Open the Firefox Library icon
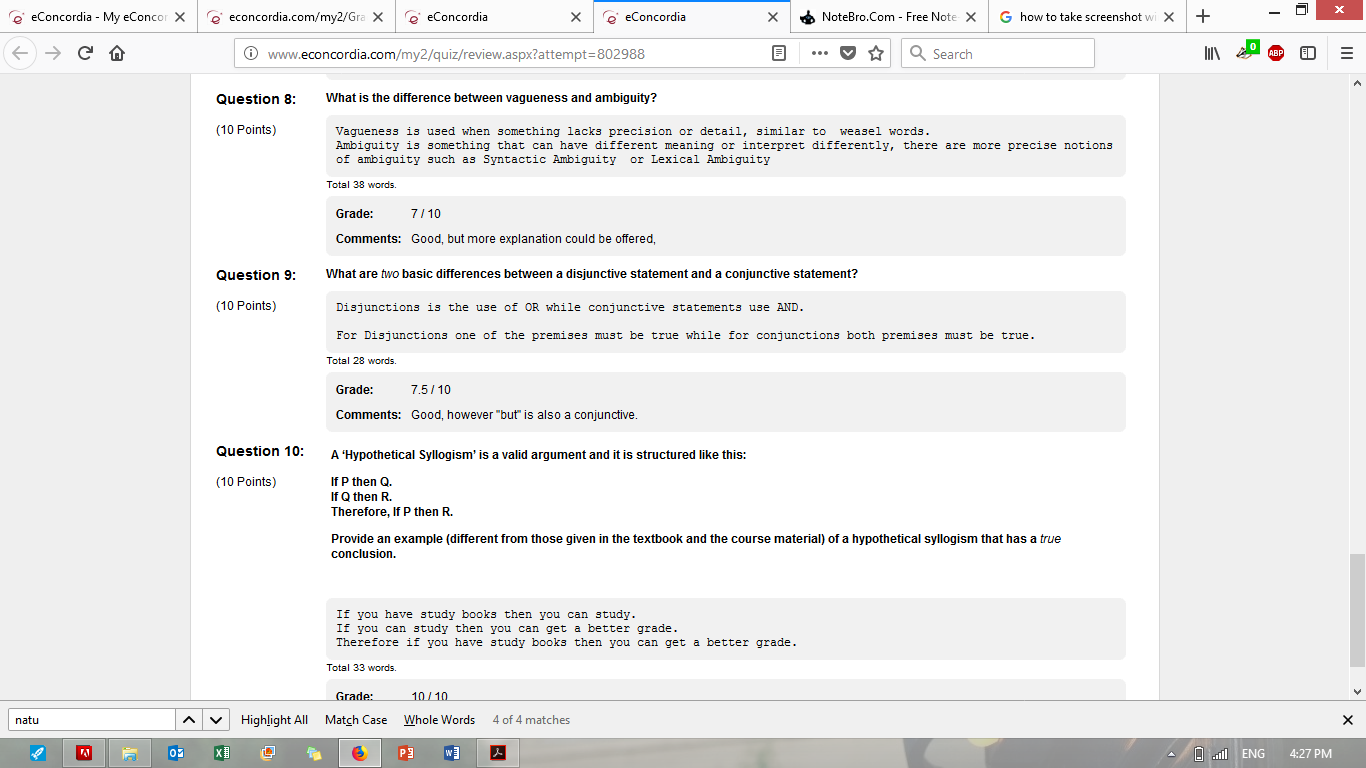Image resolution: width=1366 pixels, height=768 pixels. pyautogui.click(x=1214, y=54)
